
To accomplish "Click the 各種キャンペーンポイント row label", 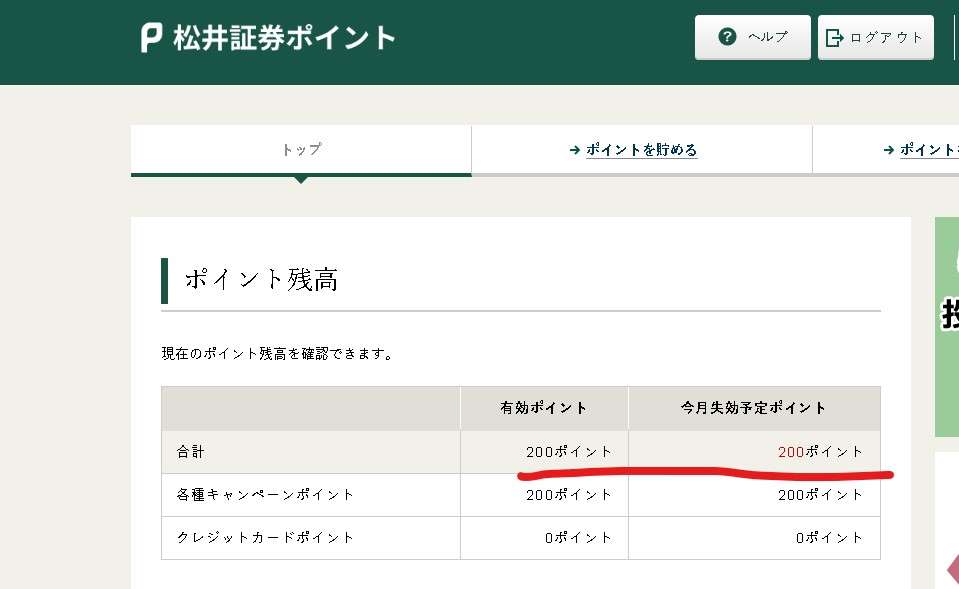I will click(265, 495).
